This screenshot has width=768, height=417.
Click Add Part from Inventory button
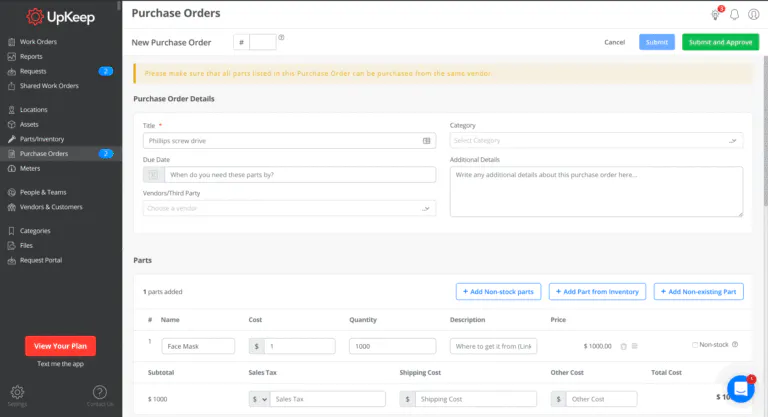pyautogui.click(x=596, y=291)
